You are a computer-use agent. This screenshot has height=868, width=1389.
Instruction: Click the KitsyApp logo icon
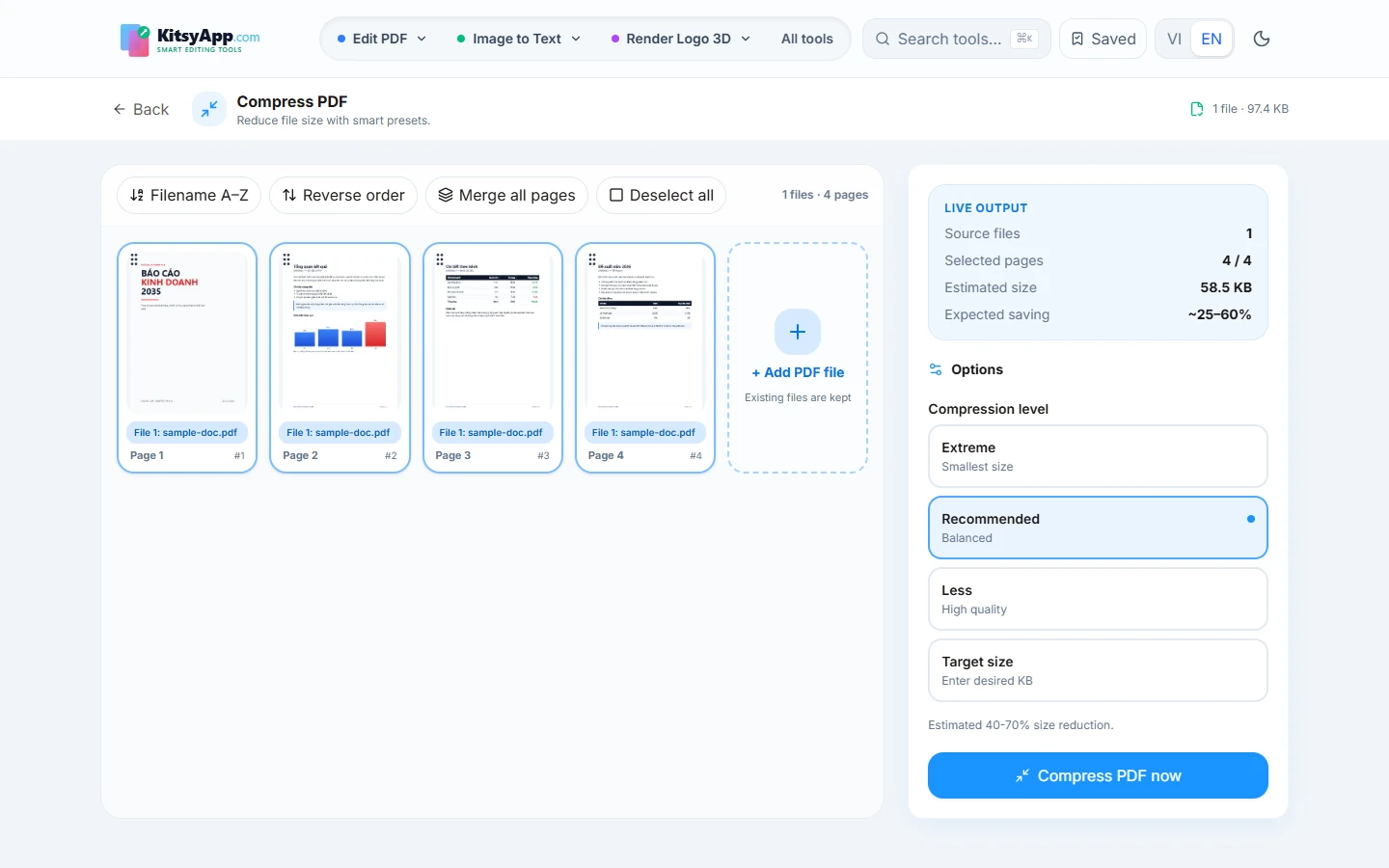click(135, 40)
